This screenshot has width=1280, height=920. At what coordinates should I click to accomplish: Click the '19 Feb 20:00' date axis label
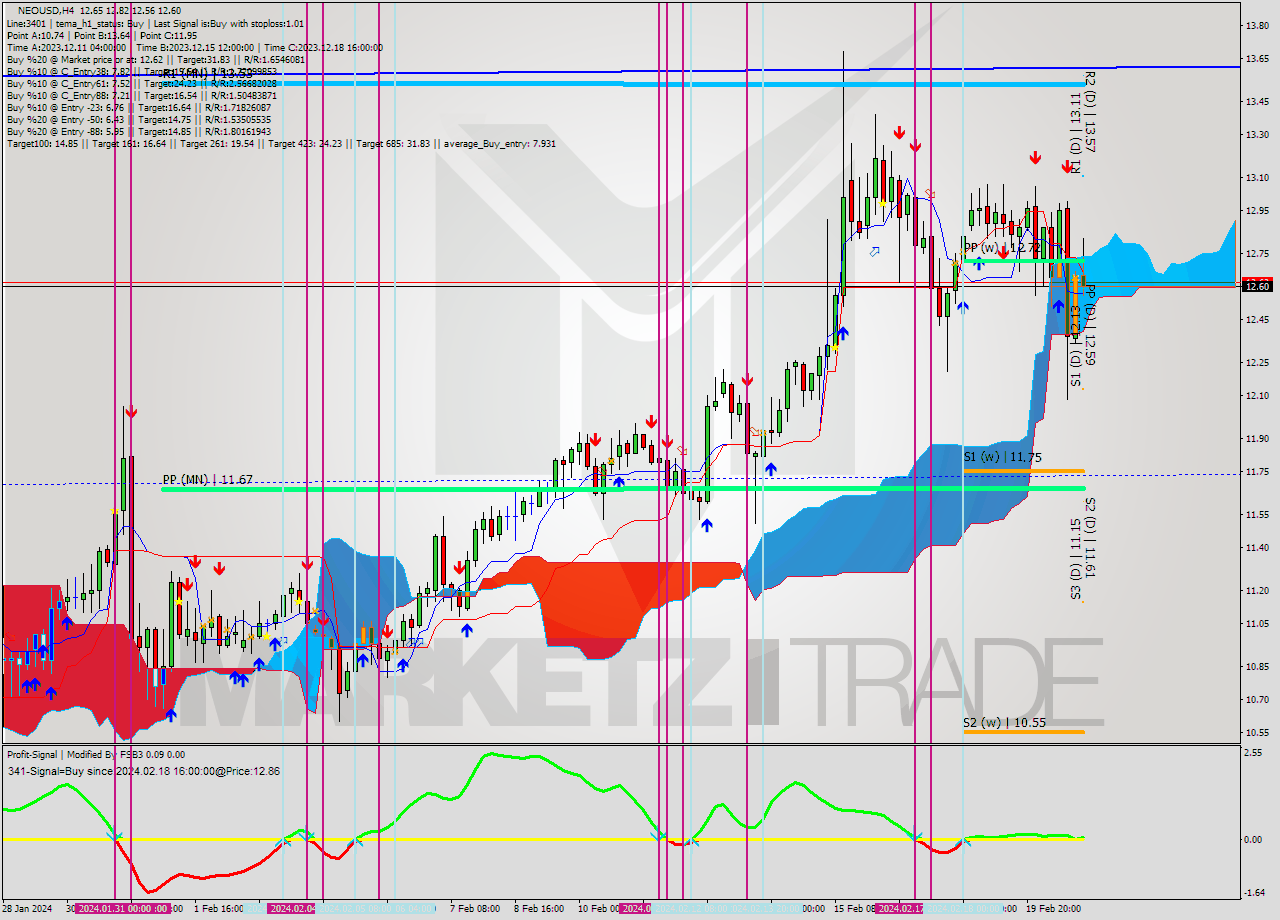1052,909
